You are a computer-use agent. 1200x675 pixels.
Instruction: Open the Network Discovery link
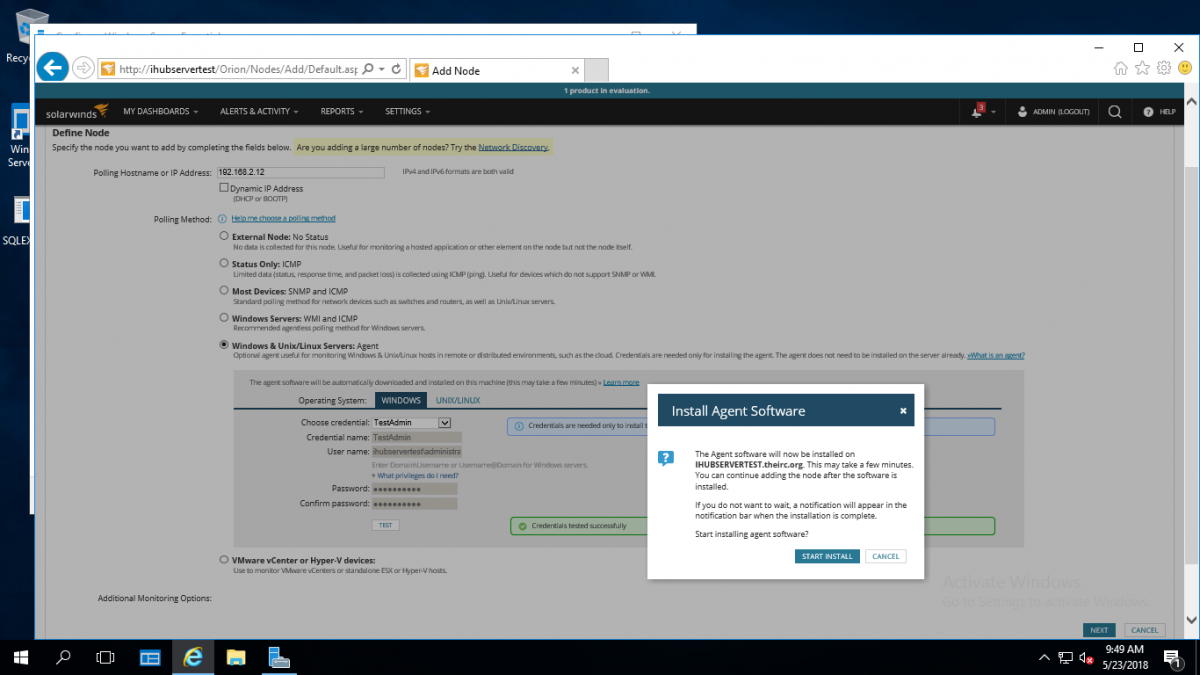click(513, 146)
